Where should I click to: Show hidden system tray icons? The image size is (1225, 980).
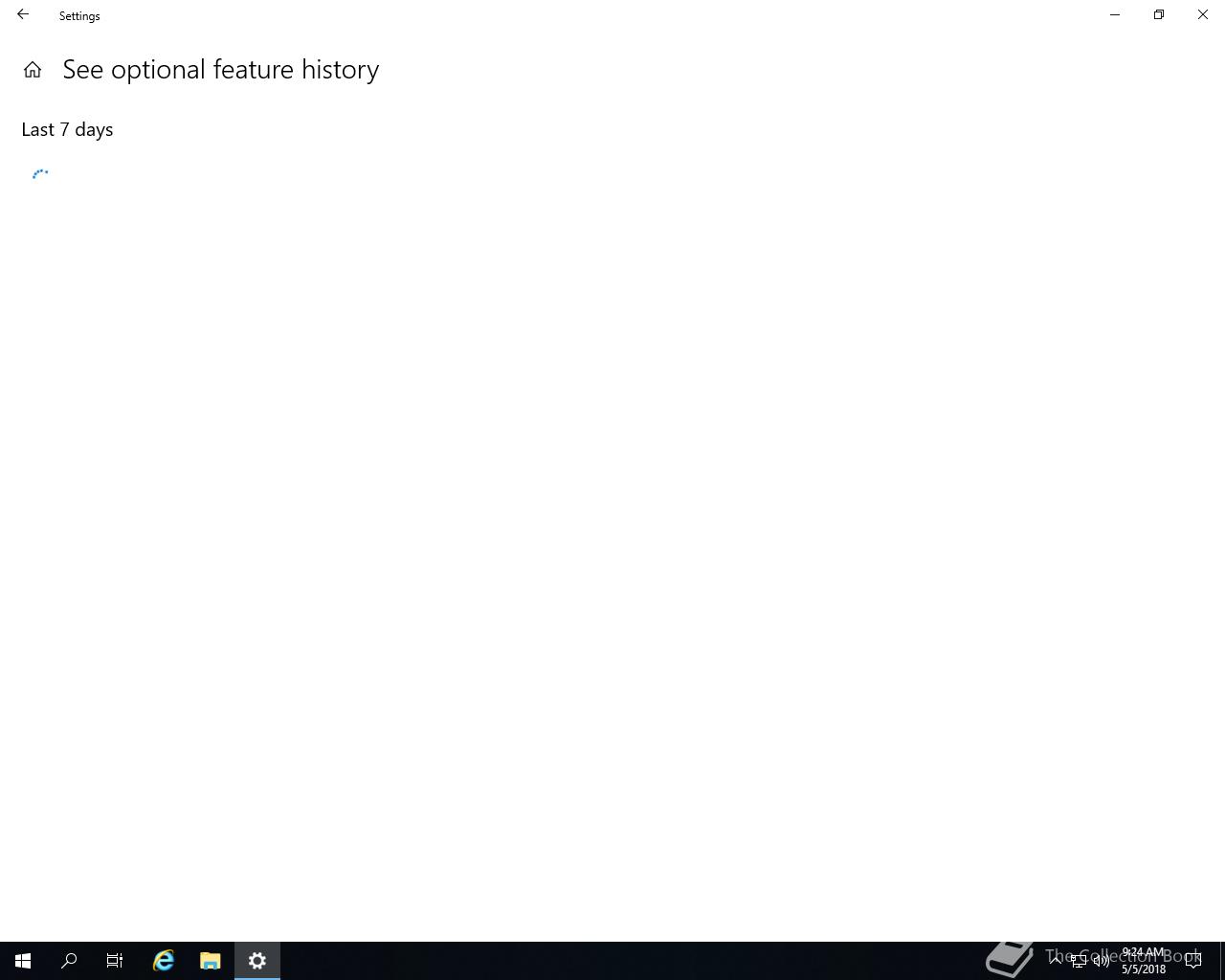point(1056,961)
